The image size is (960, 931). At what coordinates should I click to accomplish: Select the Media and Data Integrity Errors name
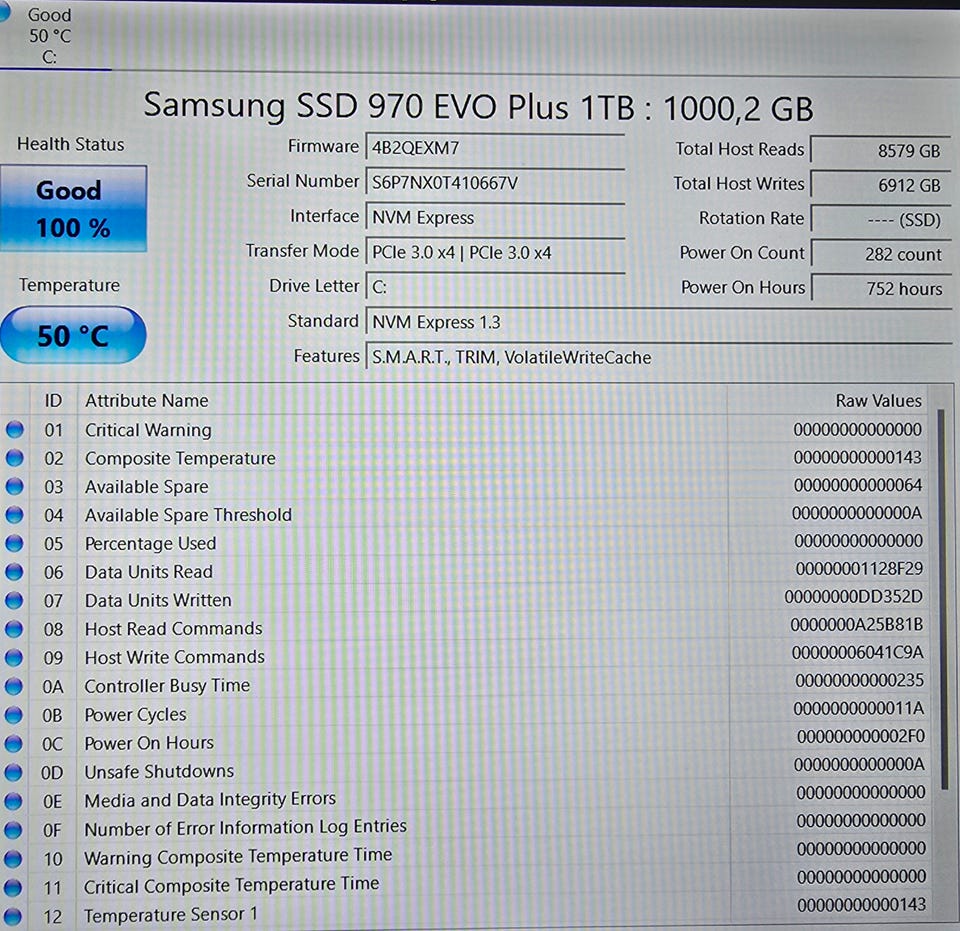pyautogui.click(x=210, y=800)
